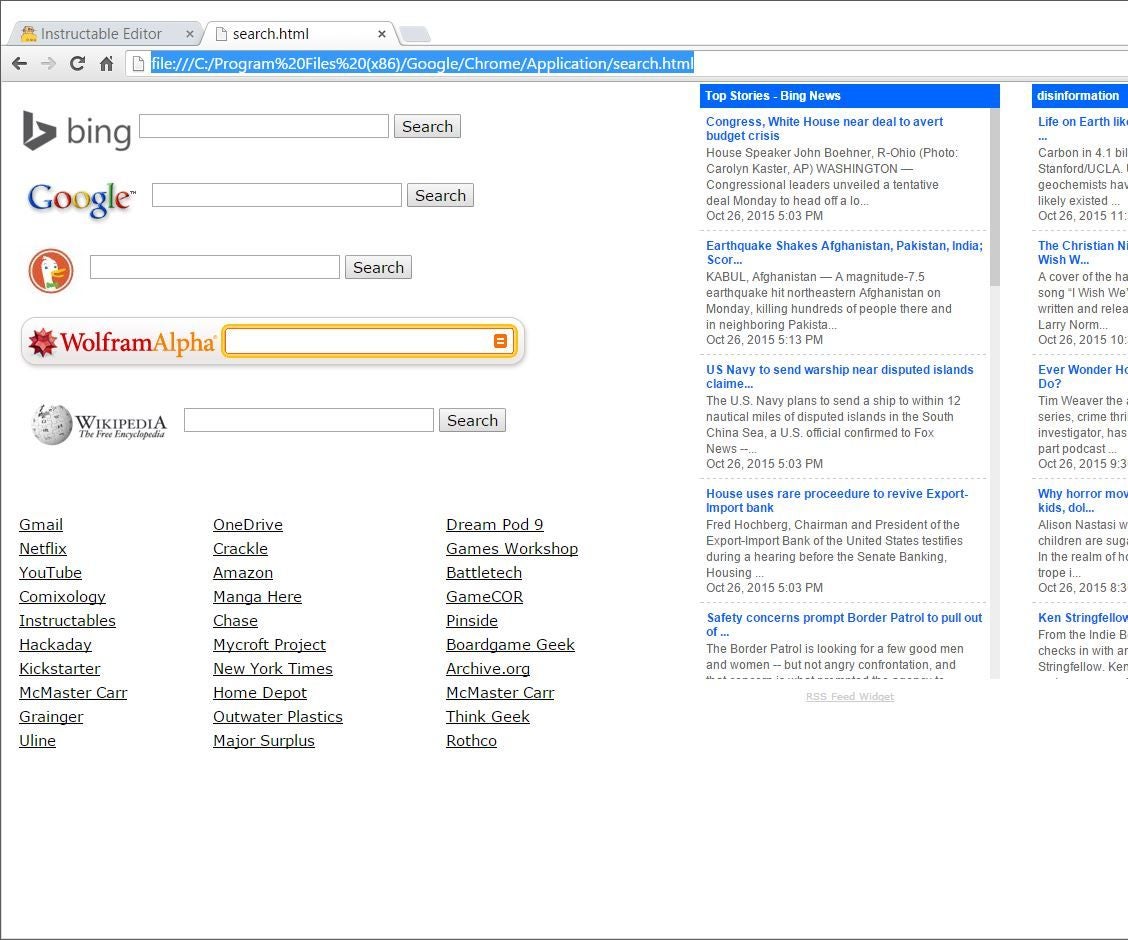This screenshot has width=1128, height=940.
Task: Open the Instructables link
Action: tap(67, 620)
